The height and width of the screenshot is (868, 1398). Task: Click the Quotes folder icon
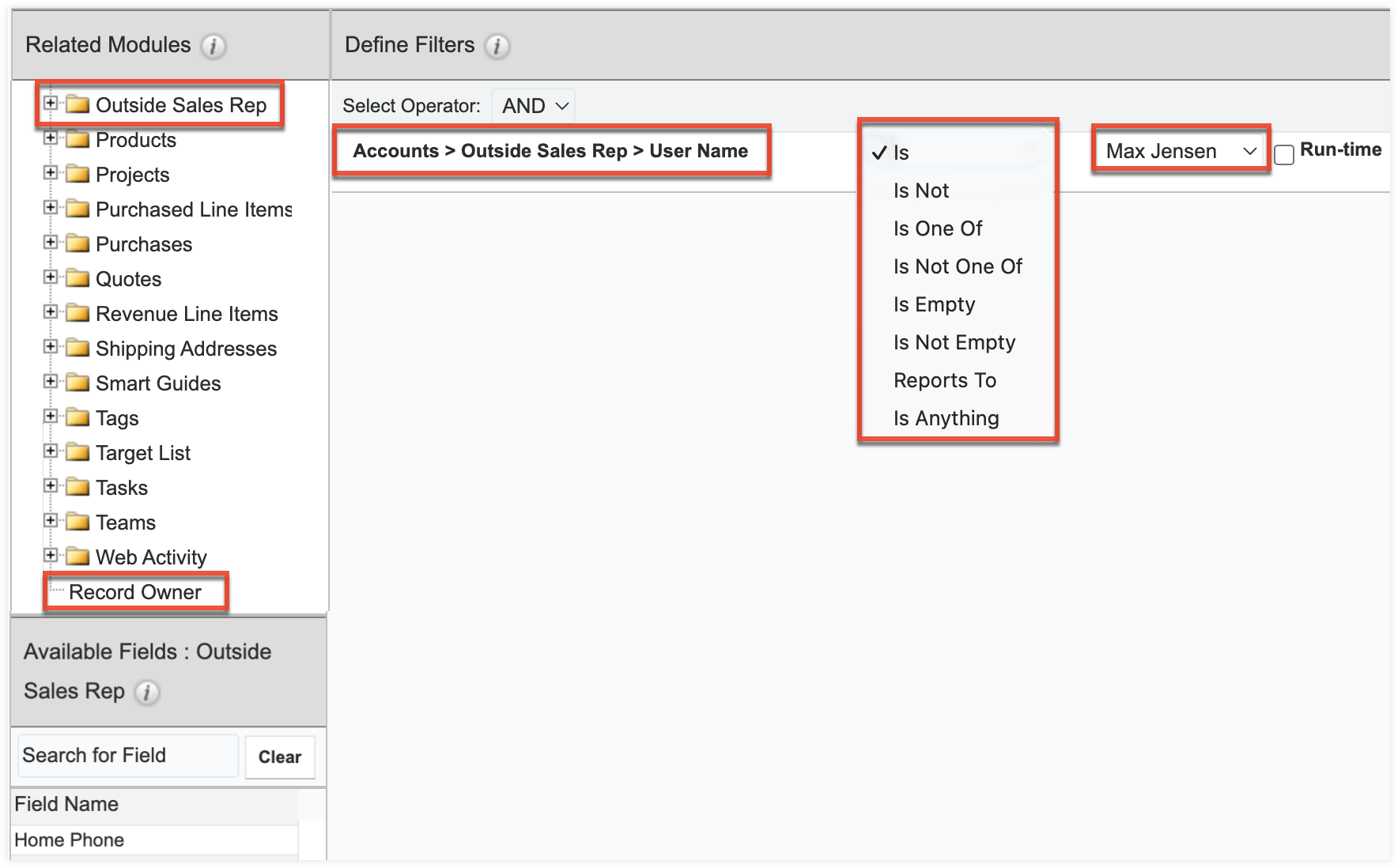(77, 278)
